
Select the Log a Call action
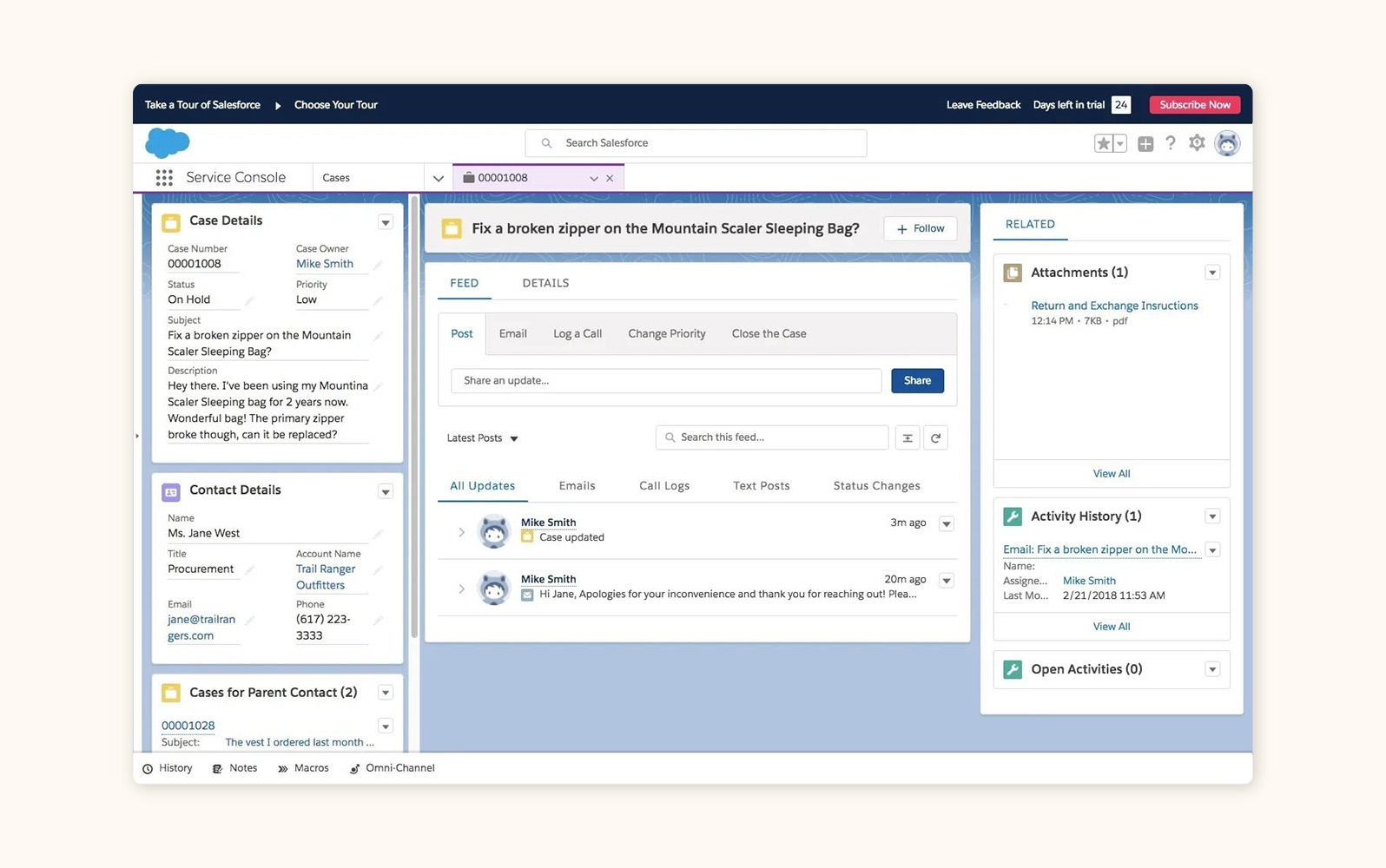pos(577,333)
